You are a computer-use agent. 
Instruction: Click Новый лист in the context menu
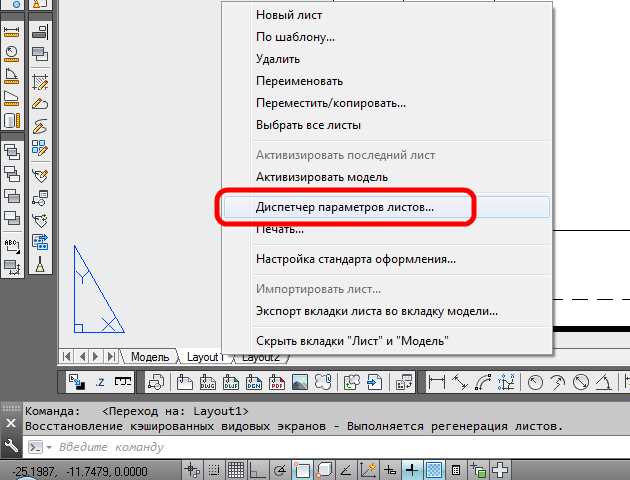pos(289,15)
